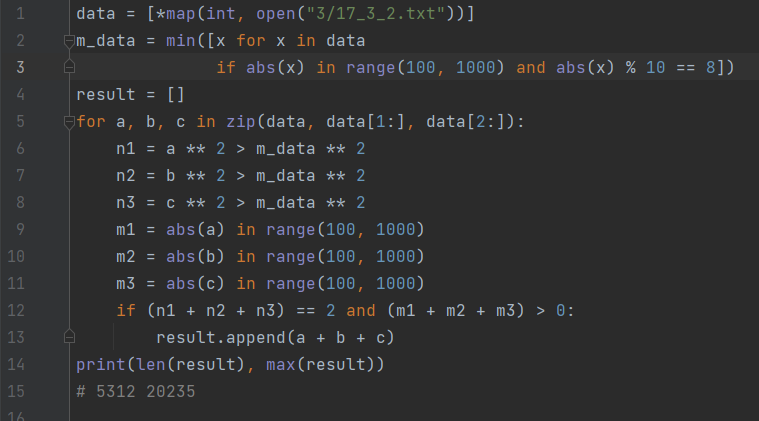Click variable m1 on line 9
Image resolution: width=759 pixels, height=421 pixels.
pyautogui.click(x=126, y=229)
